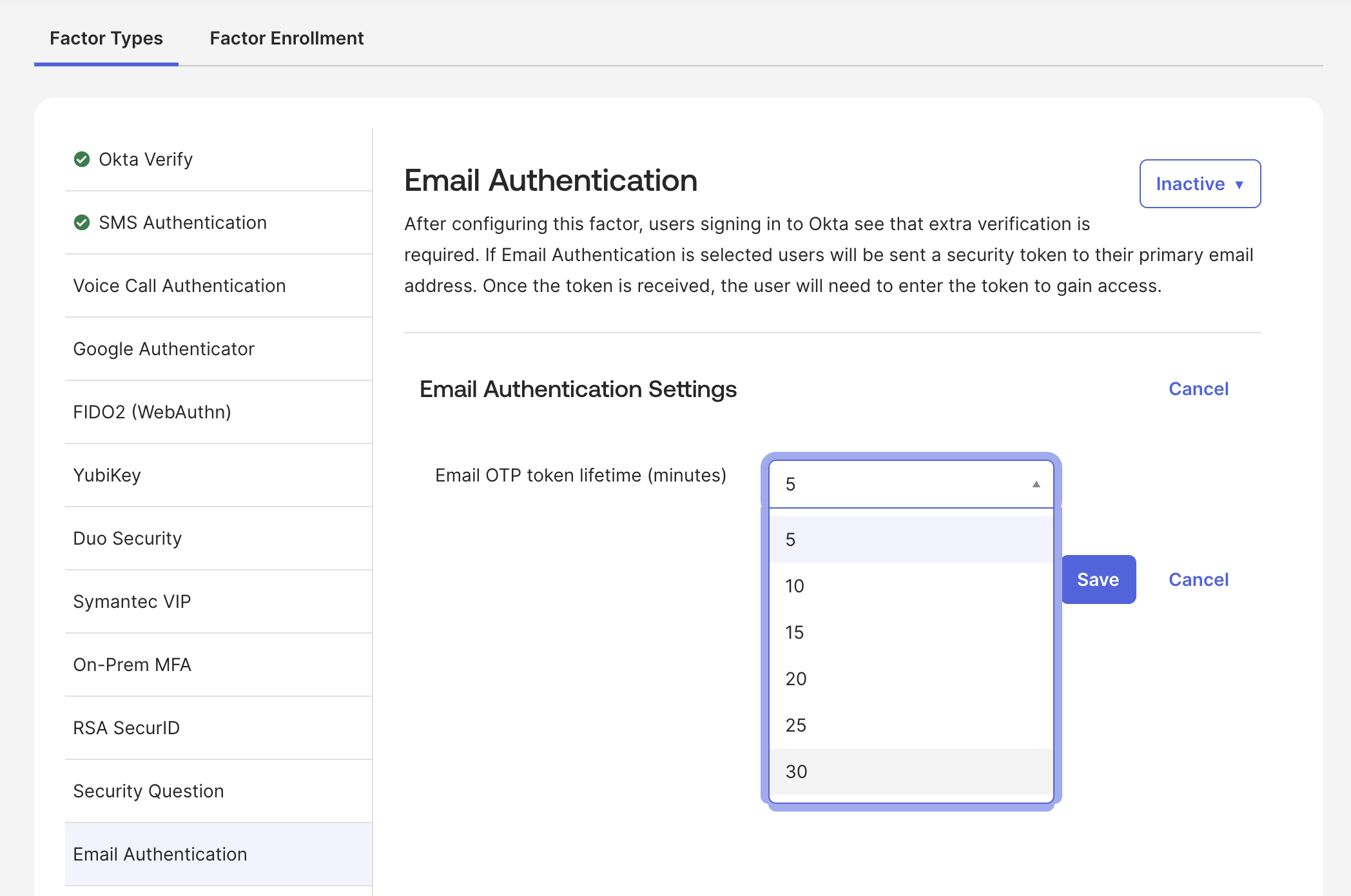The height and width of the screenshot is (896, 1351).
Task: Open Duo Security settings
Action: pos(128,538)
